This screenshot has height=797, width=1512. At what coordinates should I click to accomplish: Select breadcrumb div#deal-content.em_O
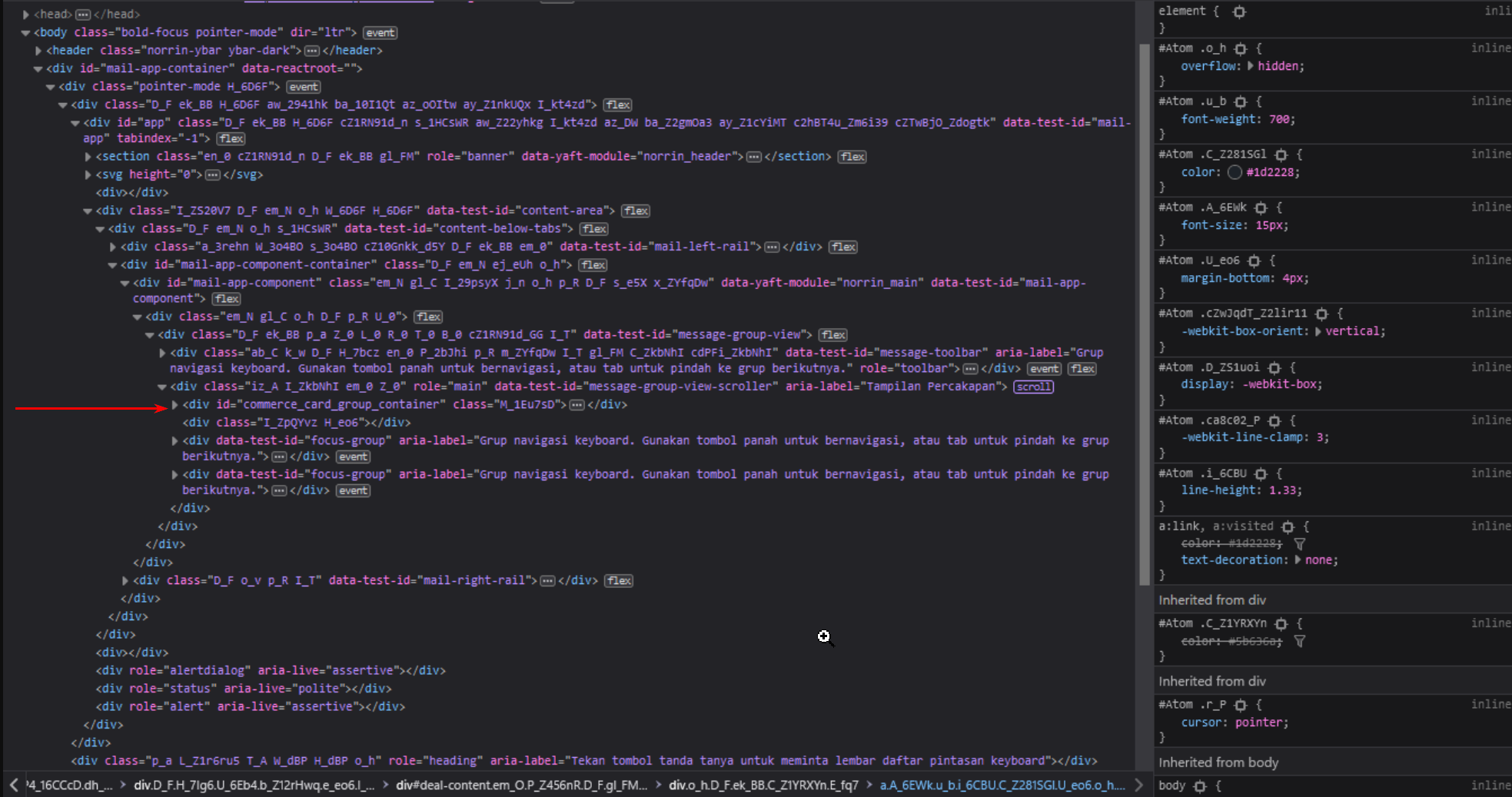522,785
